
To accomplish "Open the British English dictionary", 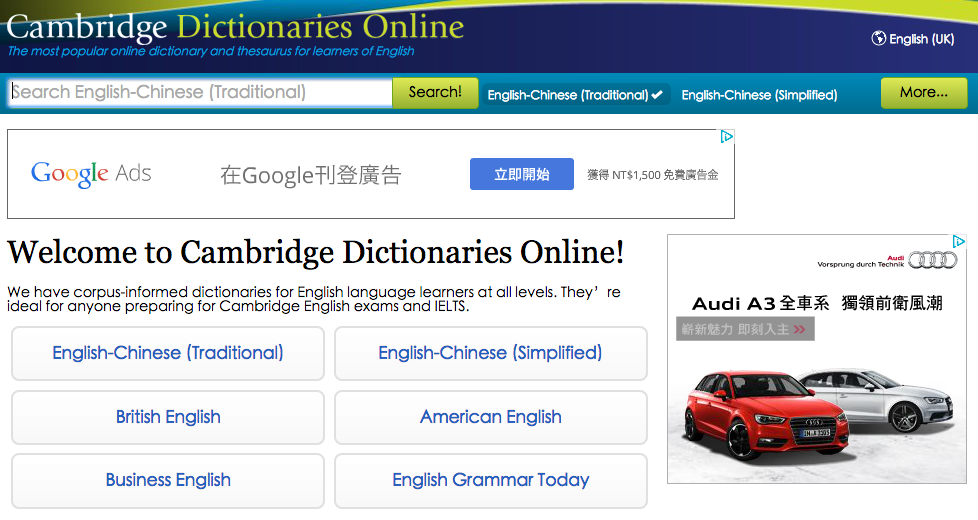I will 168,416.
